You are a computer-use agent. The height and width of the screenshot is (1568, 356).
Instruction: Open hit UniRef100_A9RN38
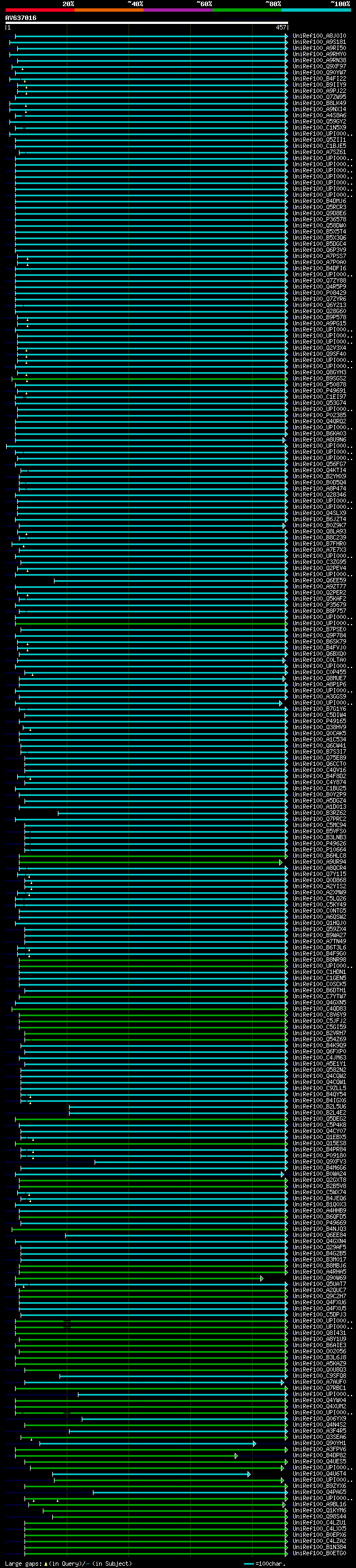pyautogui.click(x=319, y=60)
